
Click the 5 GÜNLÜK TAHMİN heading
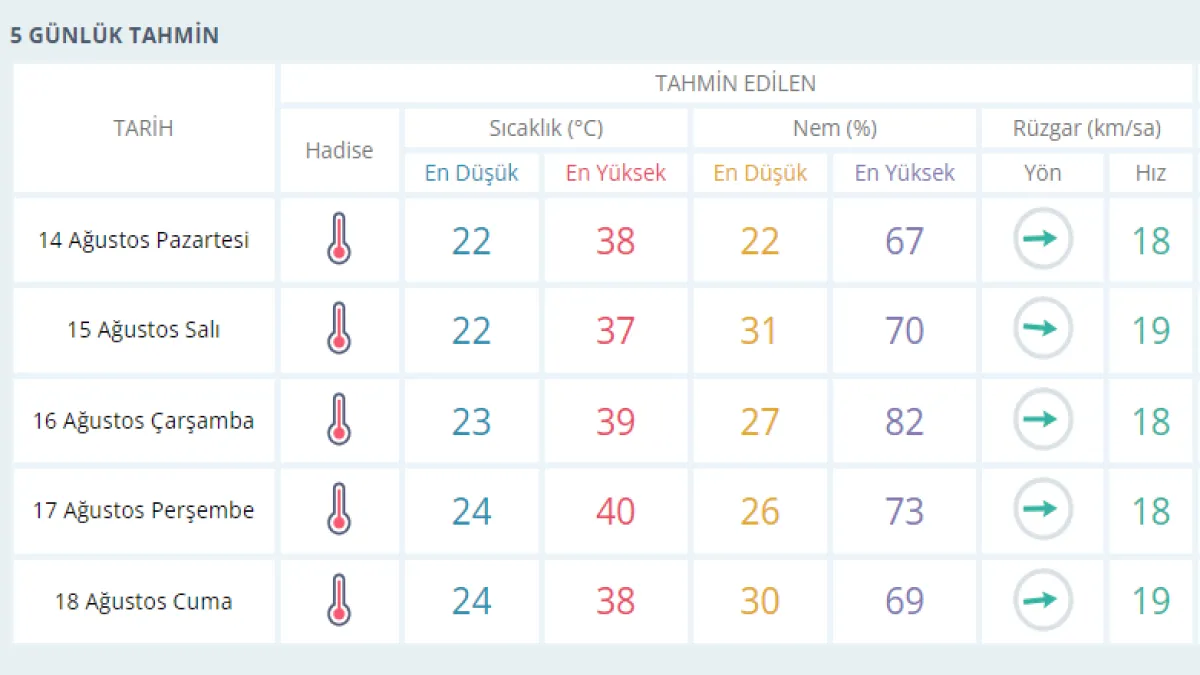click(114, 35)
